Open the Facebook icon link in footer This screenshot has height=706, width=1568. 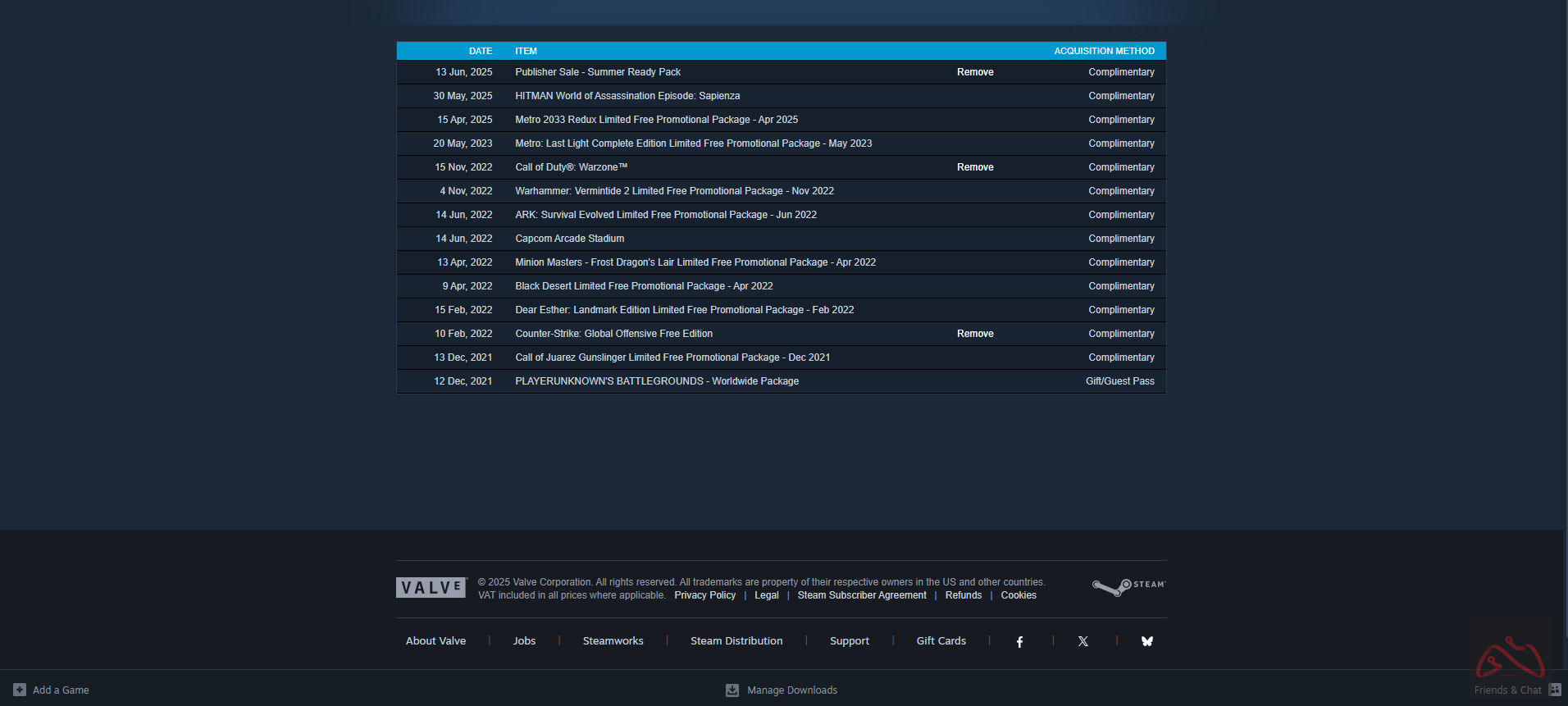(1019, 641)
